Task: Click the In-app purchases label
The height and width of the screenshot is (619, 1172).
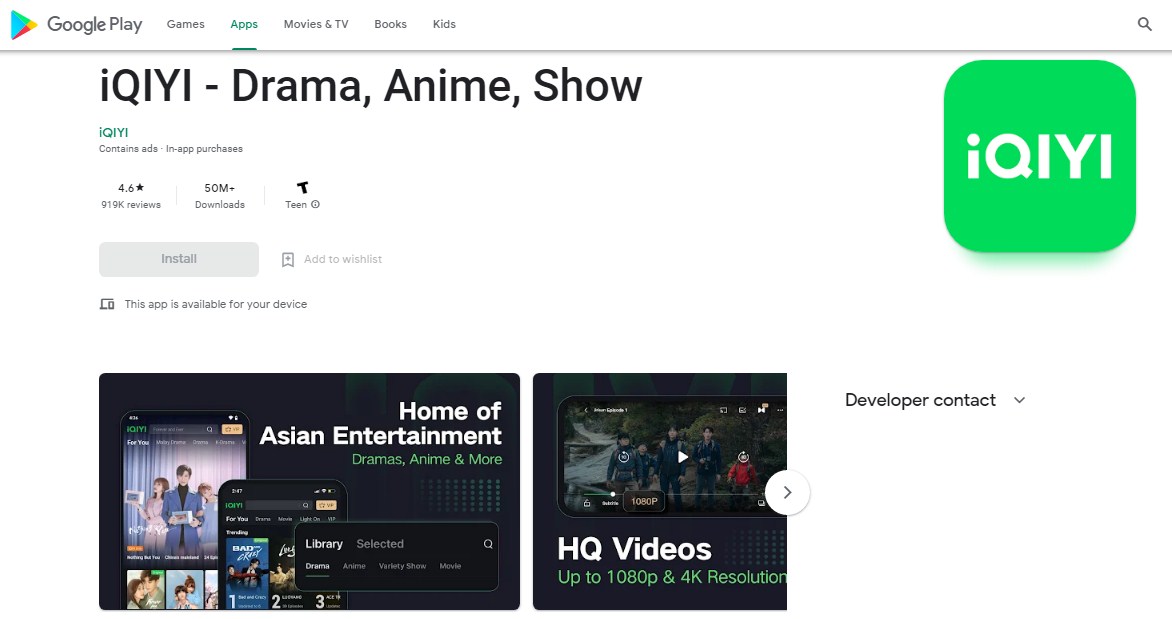Action: pos(204,149)
